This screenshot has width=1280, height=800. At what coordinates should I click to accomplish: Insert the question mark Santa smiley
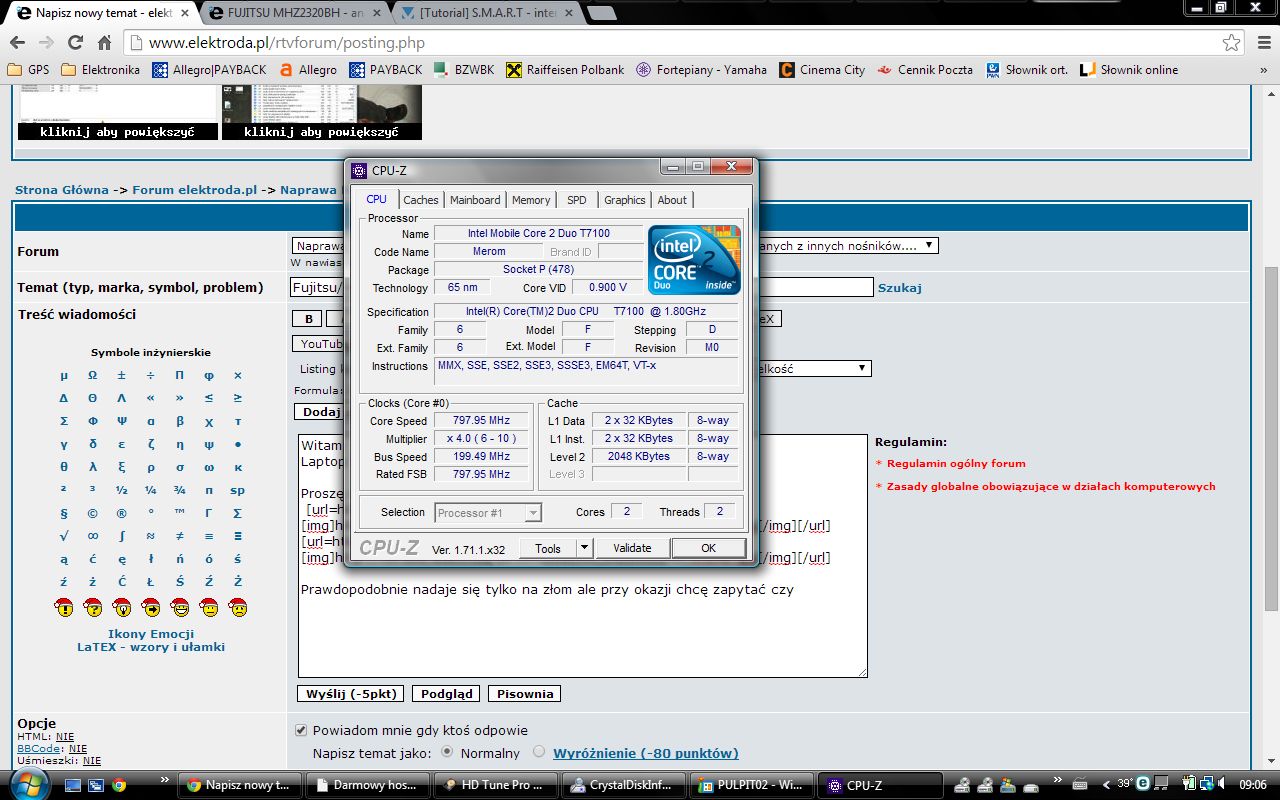click(93, 606)
